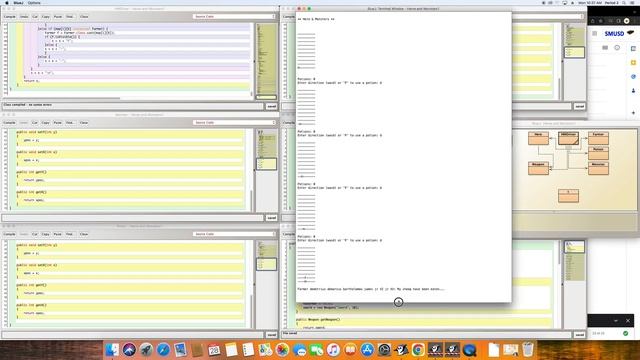
Task: Open Source Code dropdown in middle-left editor
Action: point(234,122)
